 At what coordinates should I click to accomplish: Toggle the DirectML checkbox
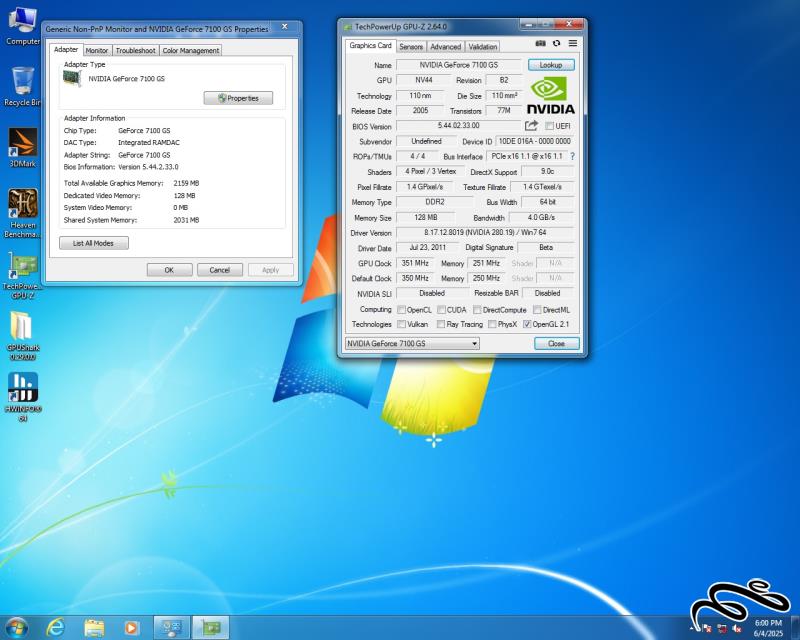(537, 310)
